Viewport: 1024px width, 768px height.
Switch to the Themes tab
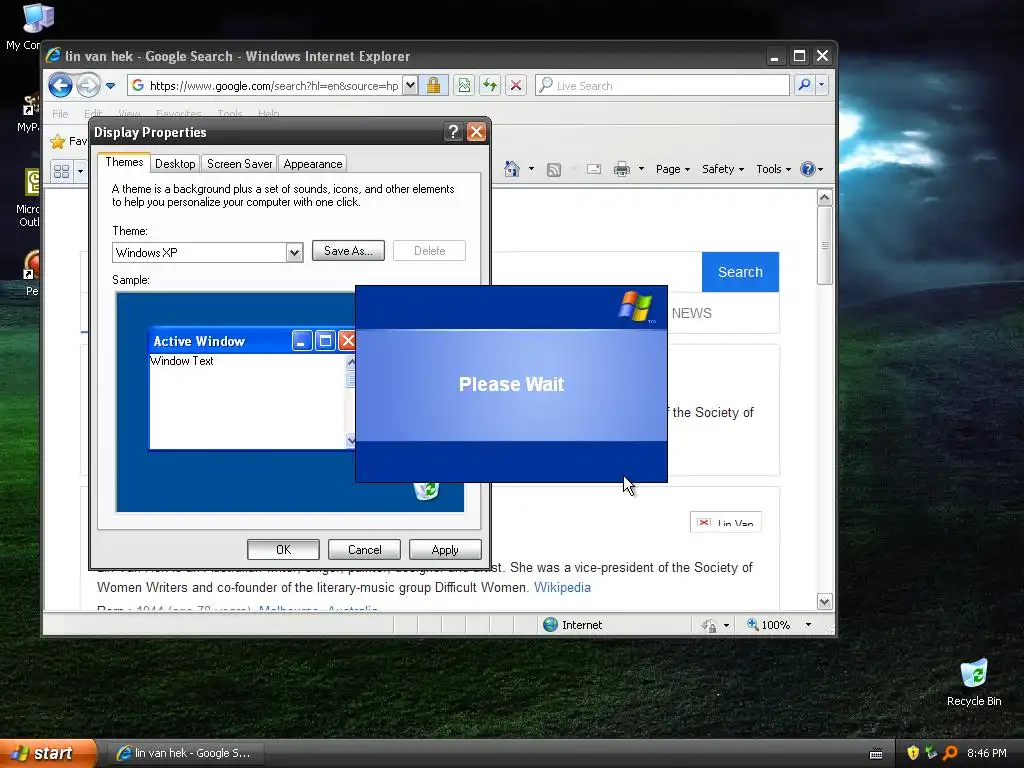(x=124, y=162)
